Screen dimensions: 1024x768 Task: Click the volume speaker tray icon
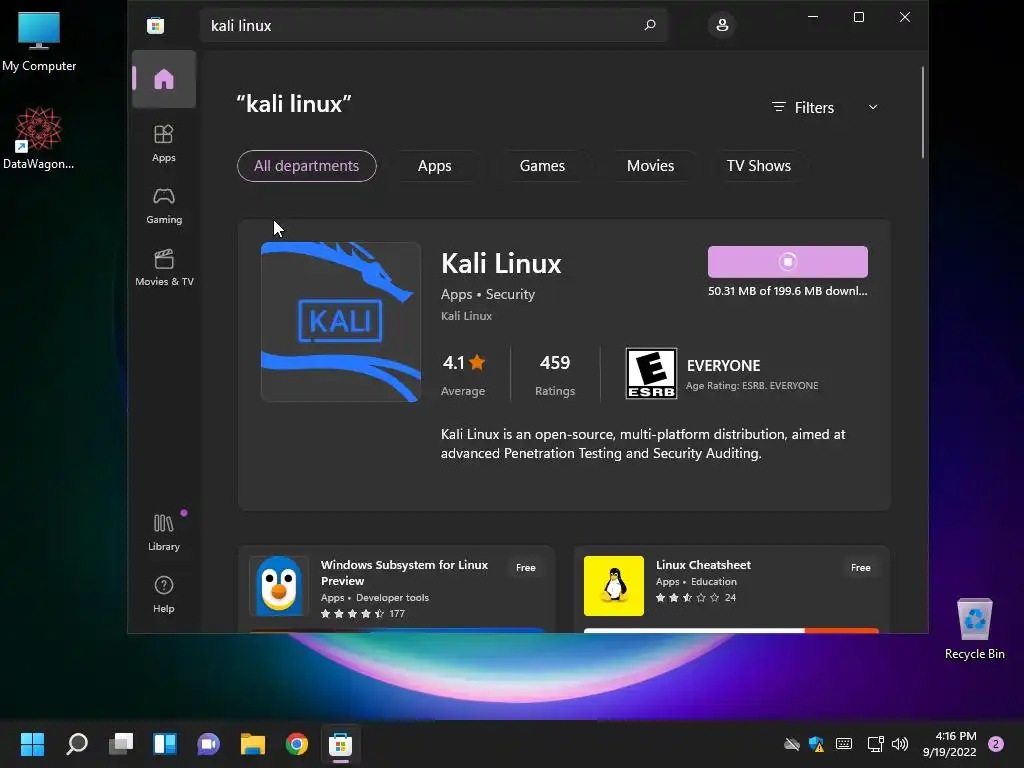coord(900,744)
